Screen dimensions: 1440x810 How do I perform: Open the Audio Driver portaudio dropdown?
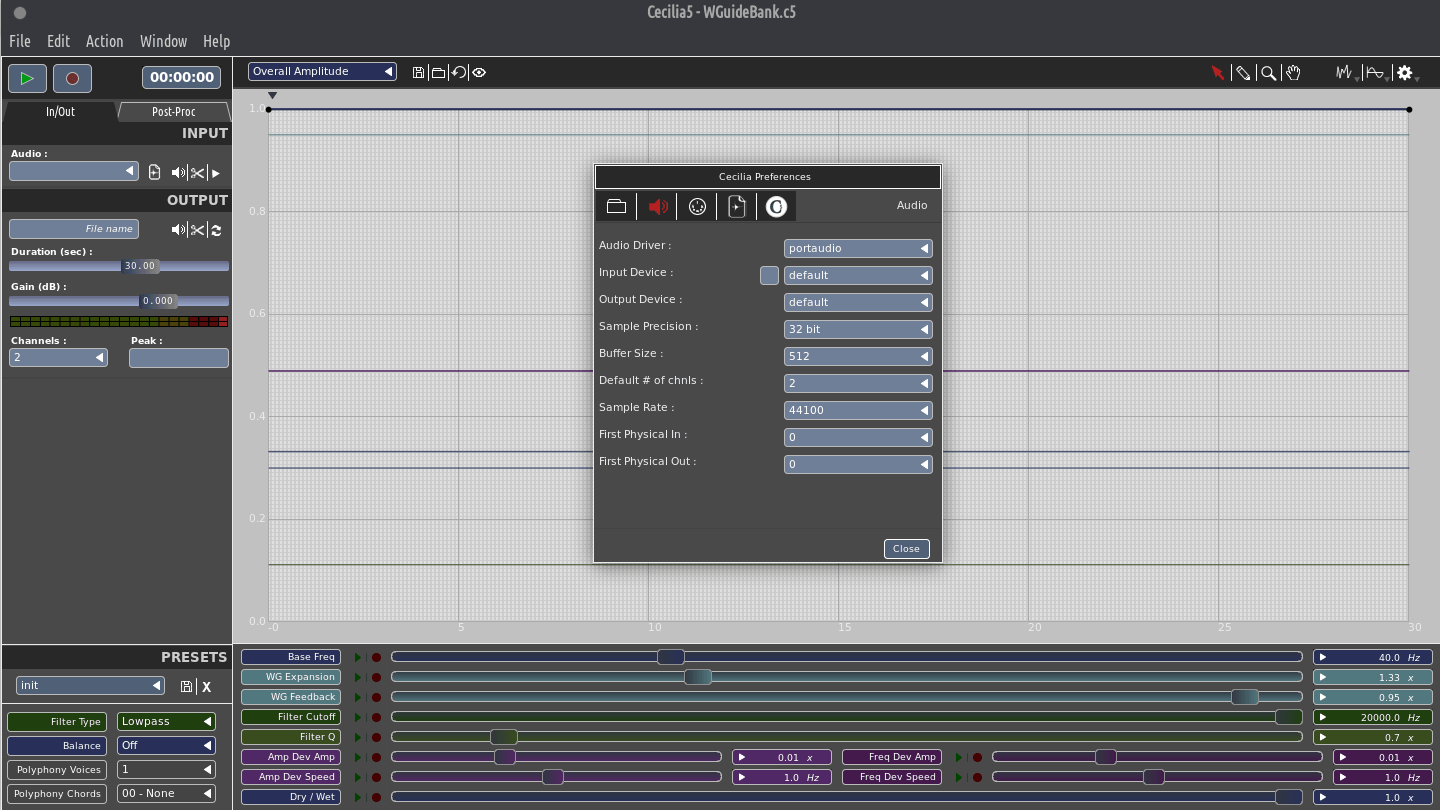click(858, 248)
